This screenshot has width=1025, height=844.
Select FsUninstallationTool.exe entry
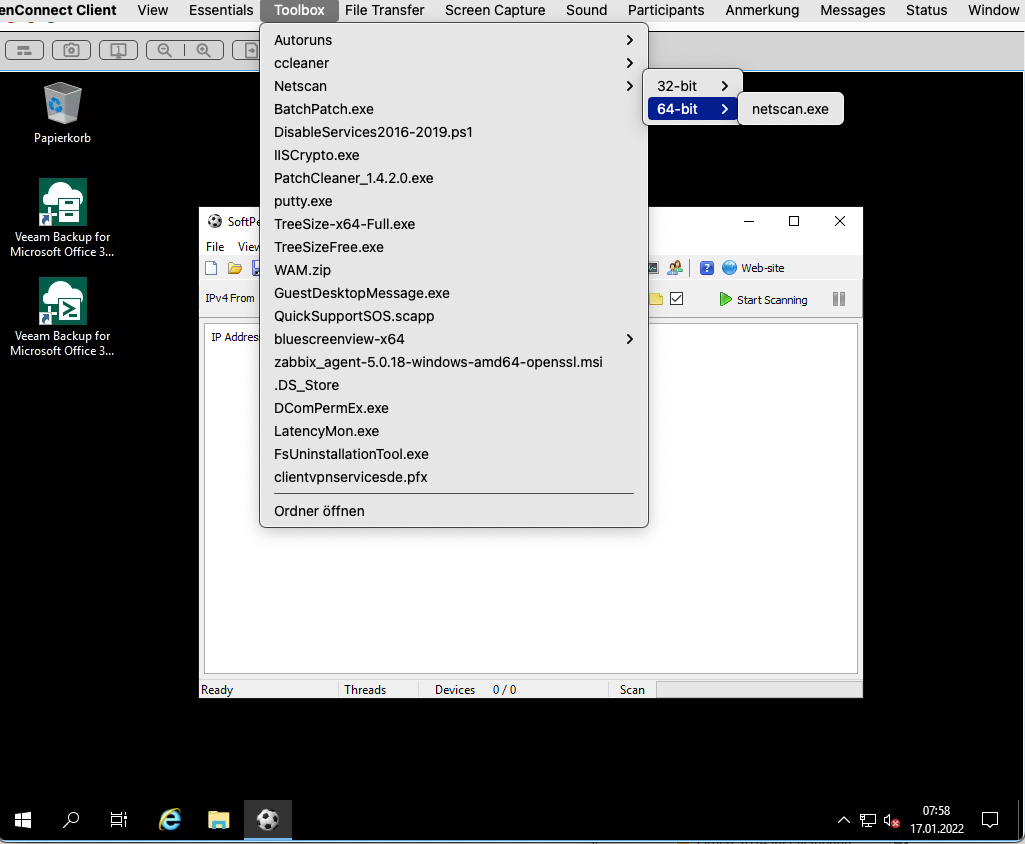[454, 454]
